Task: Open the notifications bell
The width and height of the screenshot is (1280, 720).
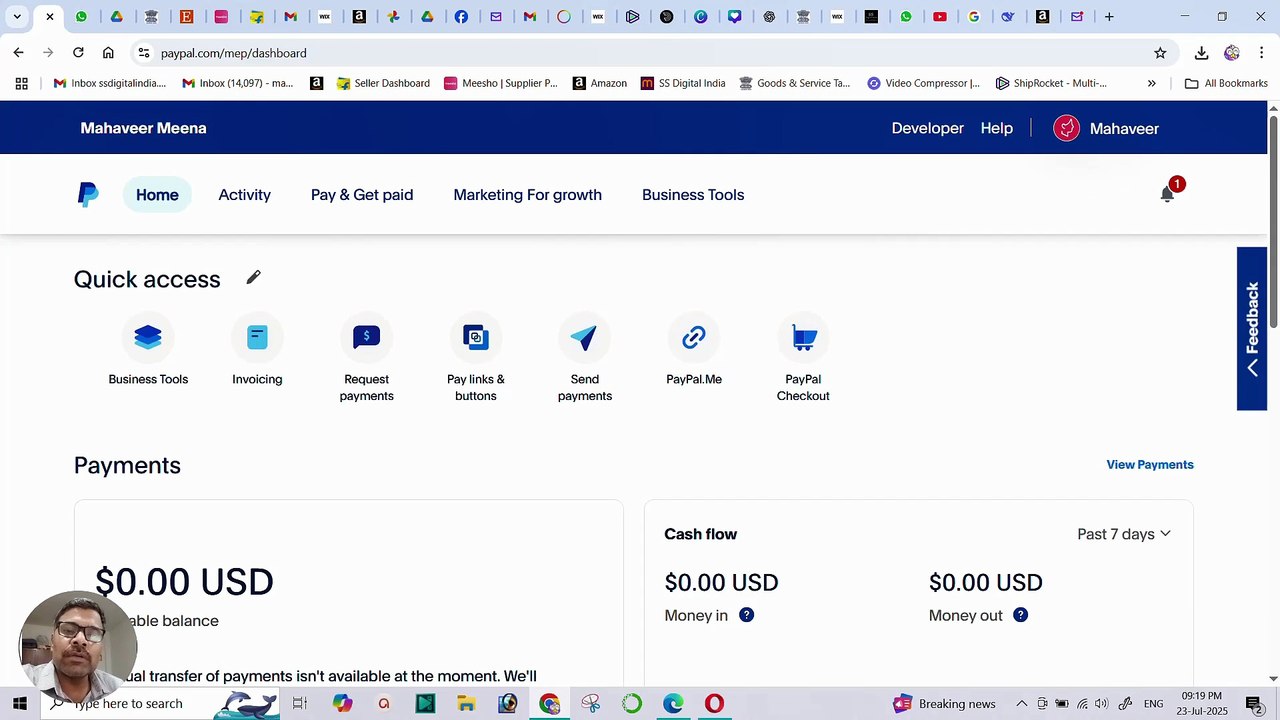Action: pyautogui.click(x=1167, y=194)
